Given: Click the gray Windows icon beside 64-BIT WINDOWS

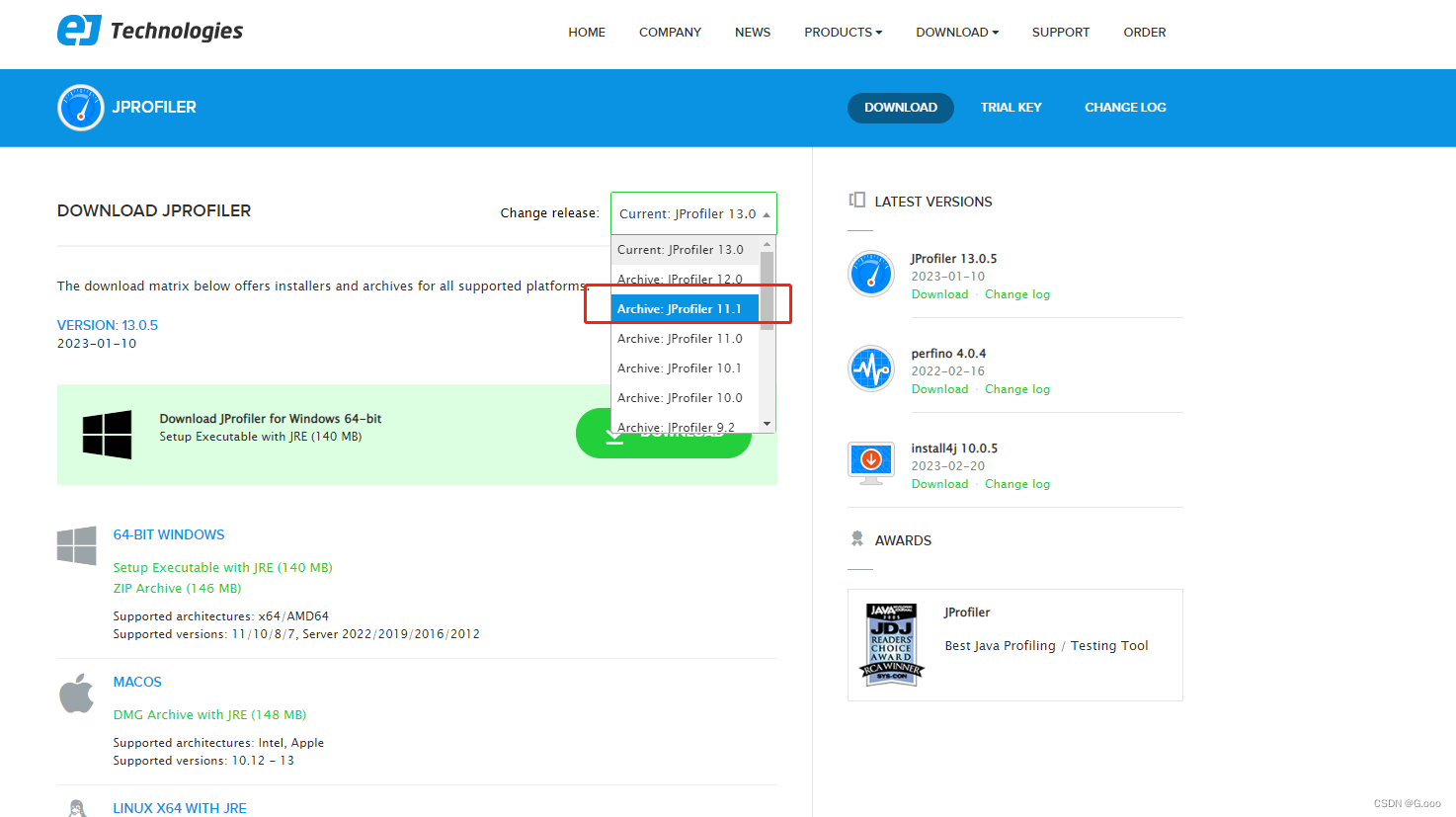Looking at the screenshot, I should (x=77, y=545).
